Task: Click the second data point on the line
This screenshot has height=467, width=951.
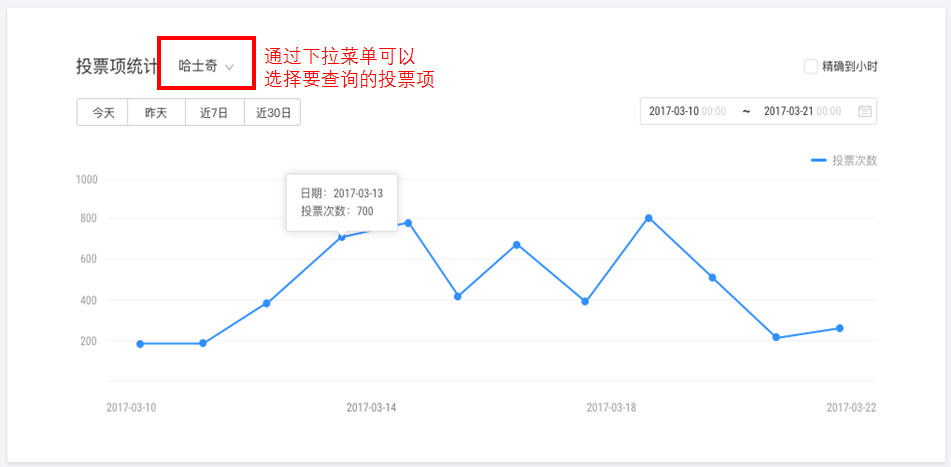Action: click(203, 343)
